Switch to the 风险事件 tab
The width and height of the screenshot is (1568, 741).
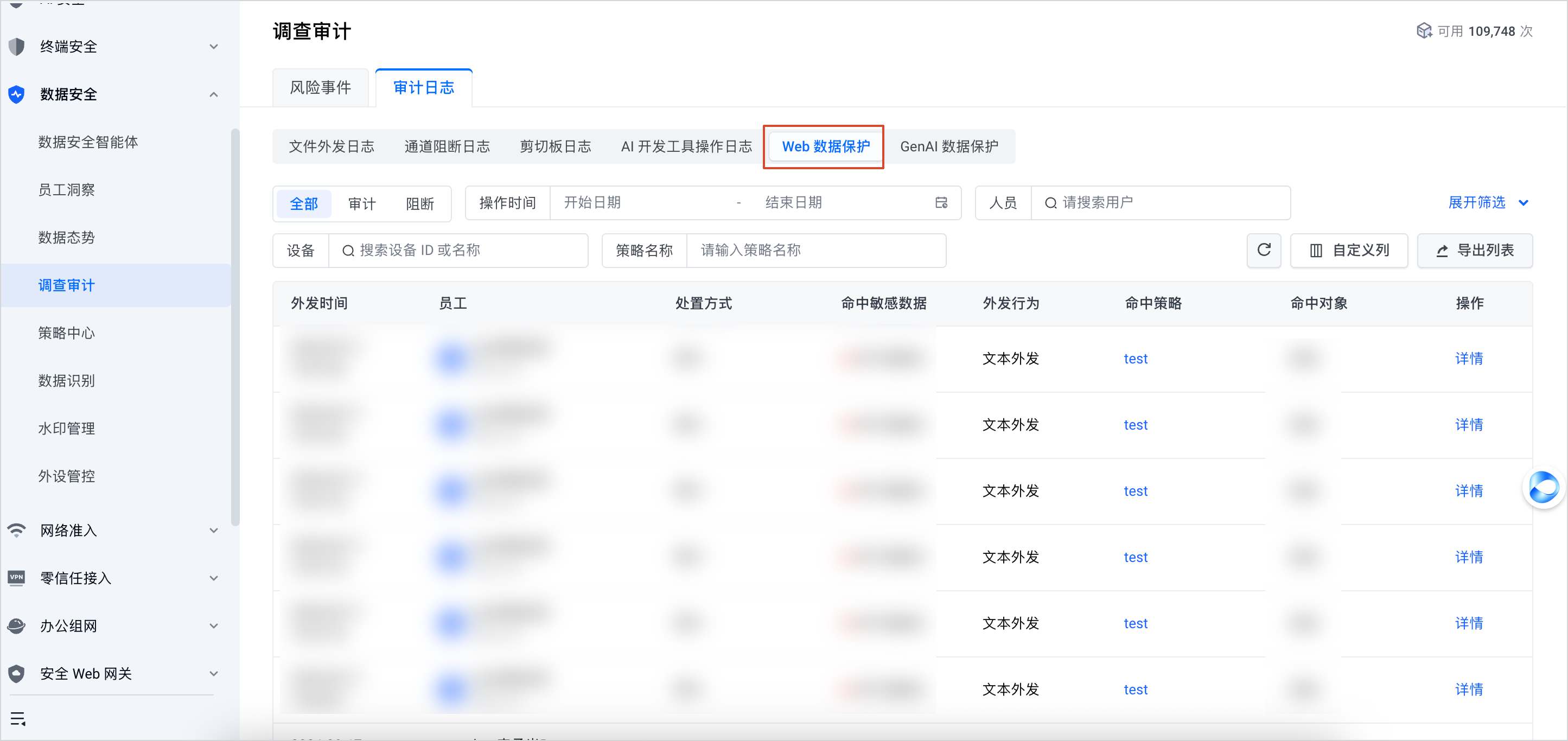[x=320, y=87]
